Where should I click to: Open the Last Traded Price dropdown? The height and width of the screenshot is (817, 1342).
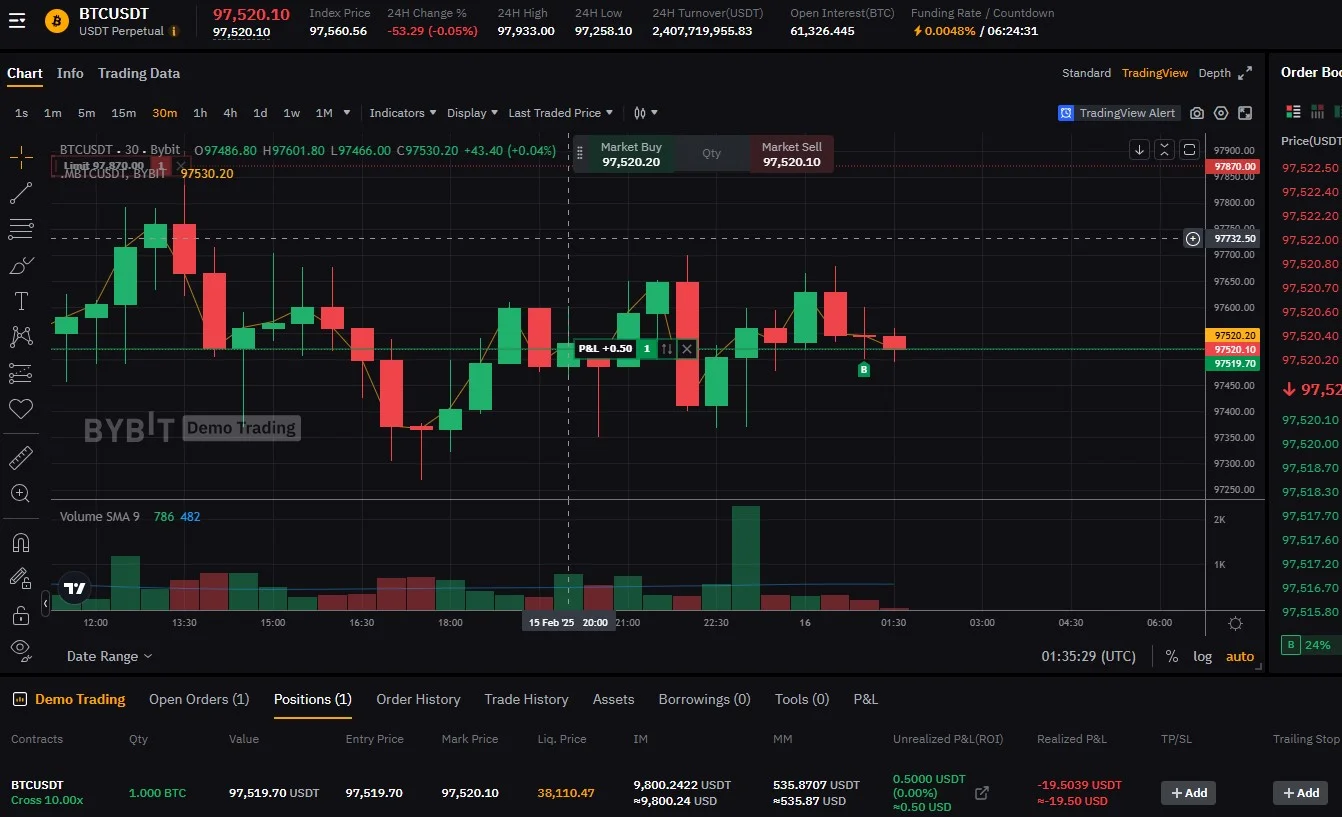[x=561, y=113]
